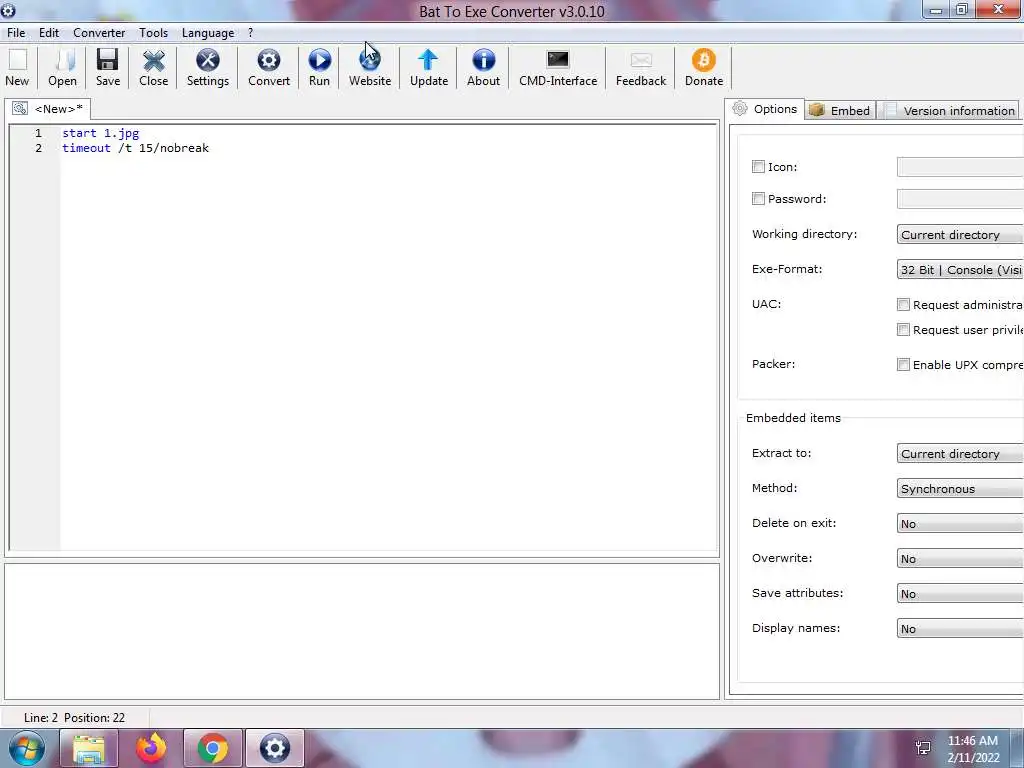The image size is (1024, 768).
Task: Open the Method Synchronous dropdown
Action: (x=960, y=488)
